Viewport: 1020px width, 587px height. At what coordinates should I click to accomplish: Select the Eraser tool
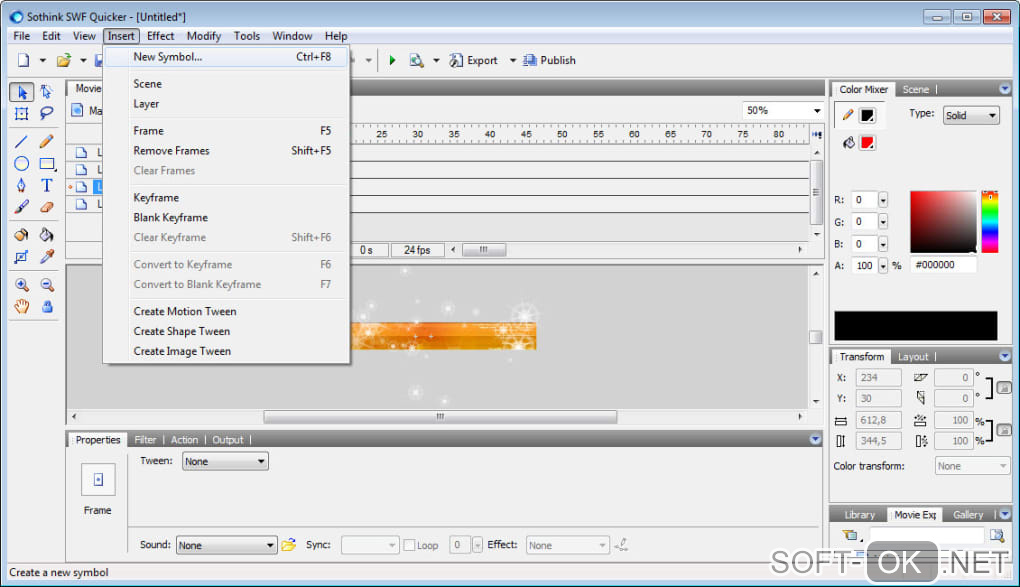[46, 208]
